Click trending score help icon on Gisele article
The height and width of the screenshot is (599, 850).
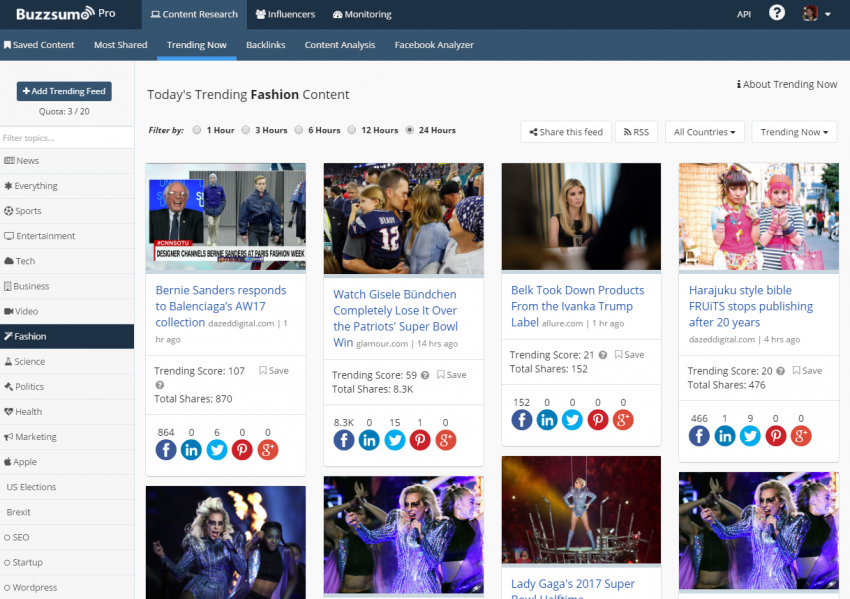point(425,375)
